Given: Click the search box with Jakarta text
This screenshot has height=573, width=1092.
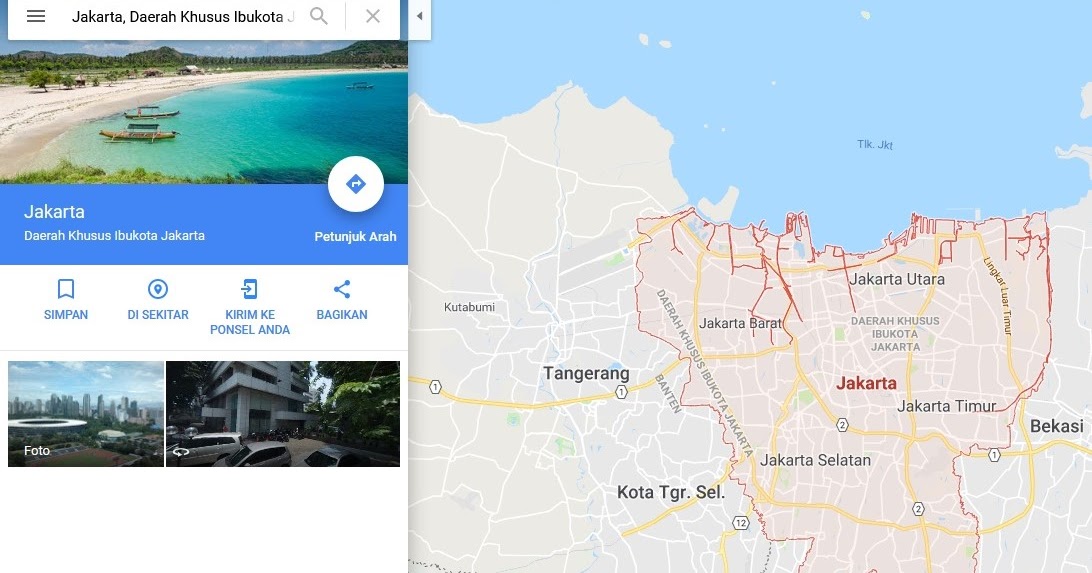Looking at the screenshot, I should tap(184, 17).
